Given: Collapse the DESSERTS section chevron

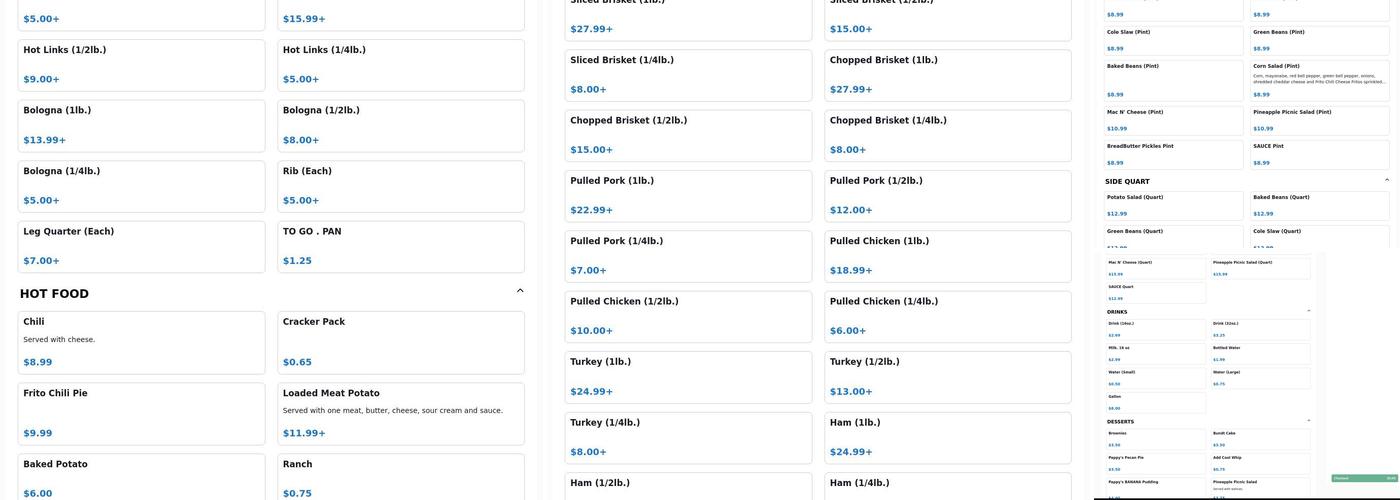Looking at the screenshot, I should [x=1309, y=421].
